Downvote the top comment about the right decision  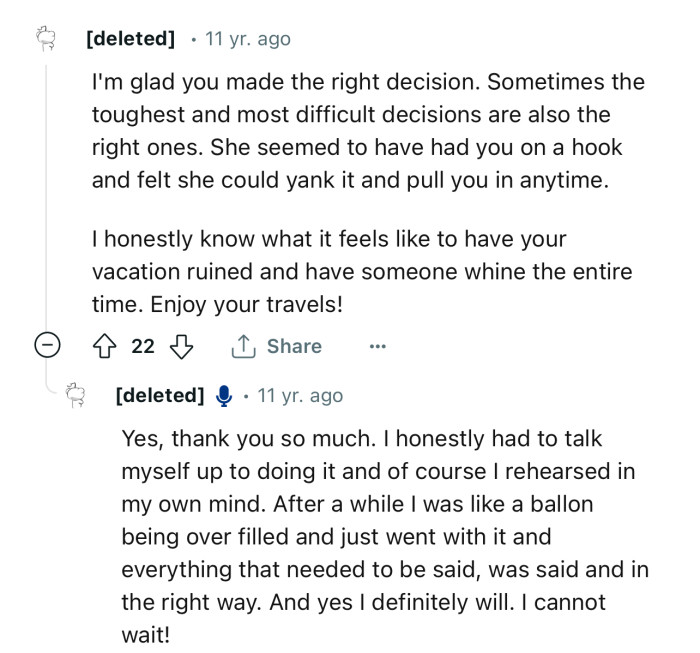pyautogui.click(x=180, y=346)
